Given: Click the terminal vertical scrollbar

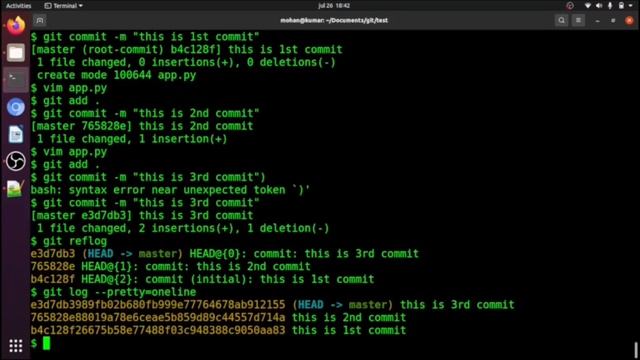Looking at the screenshot, I should click(636, 350).
